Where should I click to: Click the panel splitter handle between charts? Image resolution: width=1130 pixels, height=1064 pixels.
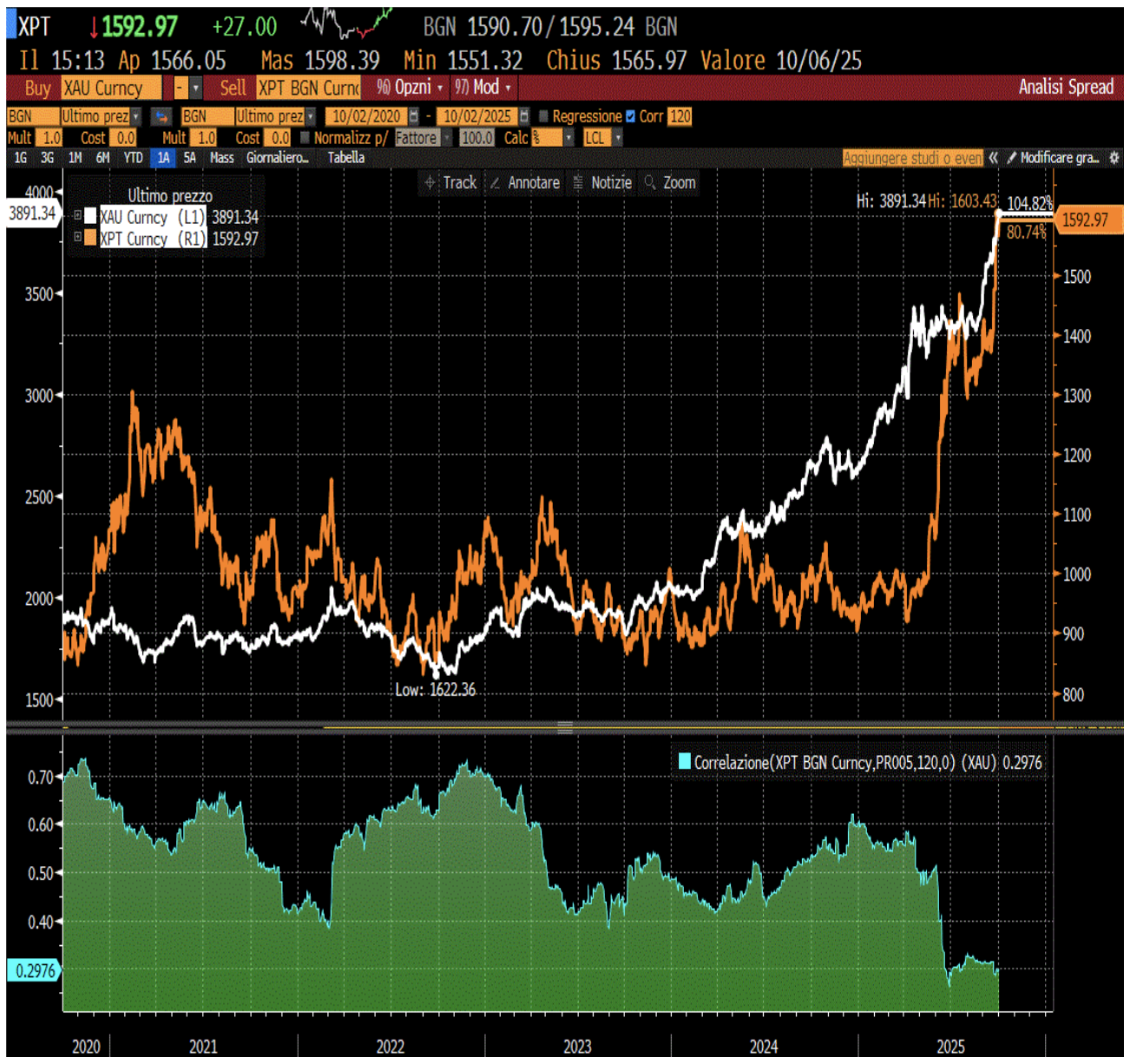[x=565, y=727]
